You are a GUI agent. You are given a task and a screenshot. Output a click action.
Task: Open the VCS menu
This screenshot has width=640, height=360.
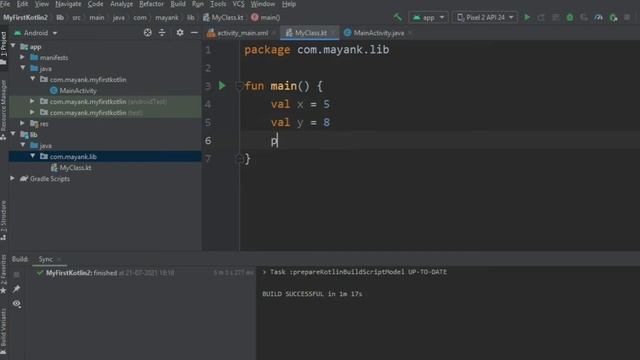(238, 4)
